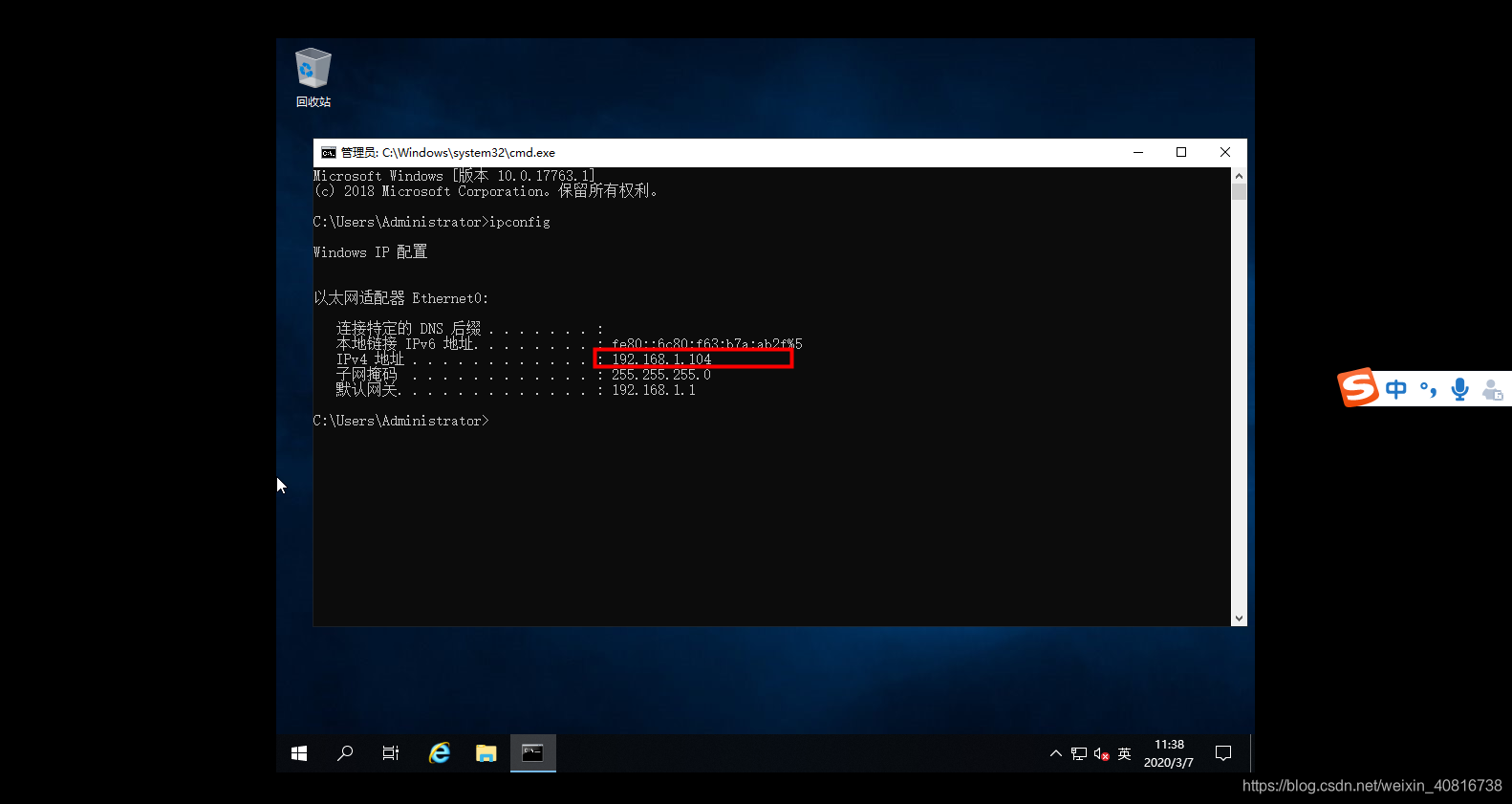Viewport: 1512px width, 804px height.
Task: Toggle Sogou punctuation mode button
Action: point(1429,389)
